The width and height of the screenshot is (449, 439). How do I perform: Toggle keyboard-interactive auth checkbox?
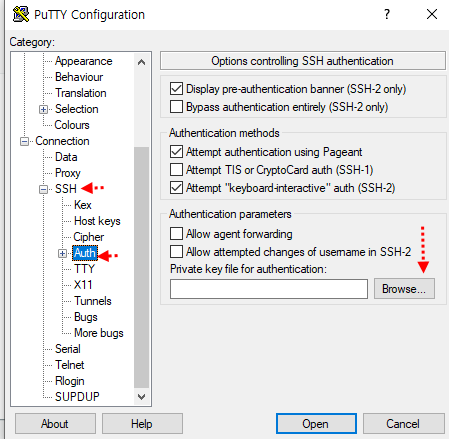[176, 188]
